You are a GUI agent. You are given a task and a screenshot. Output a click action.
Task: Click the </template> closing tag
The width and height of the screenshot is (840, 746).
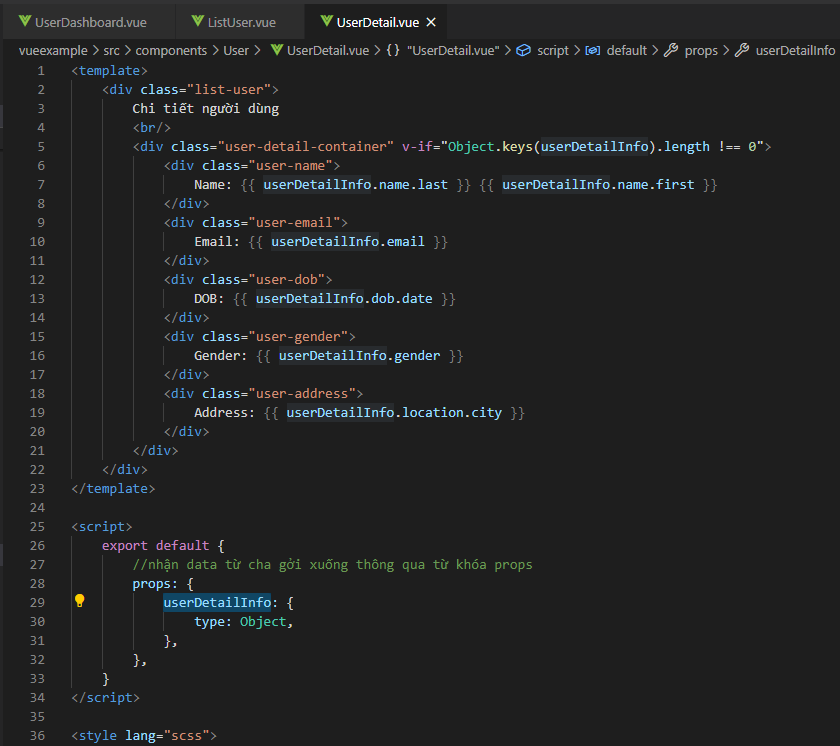click(113, 489)
